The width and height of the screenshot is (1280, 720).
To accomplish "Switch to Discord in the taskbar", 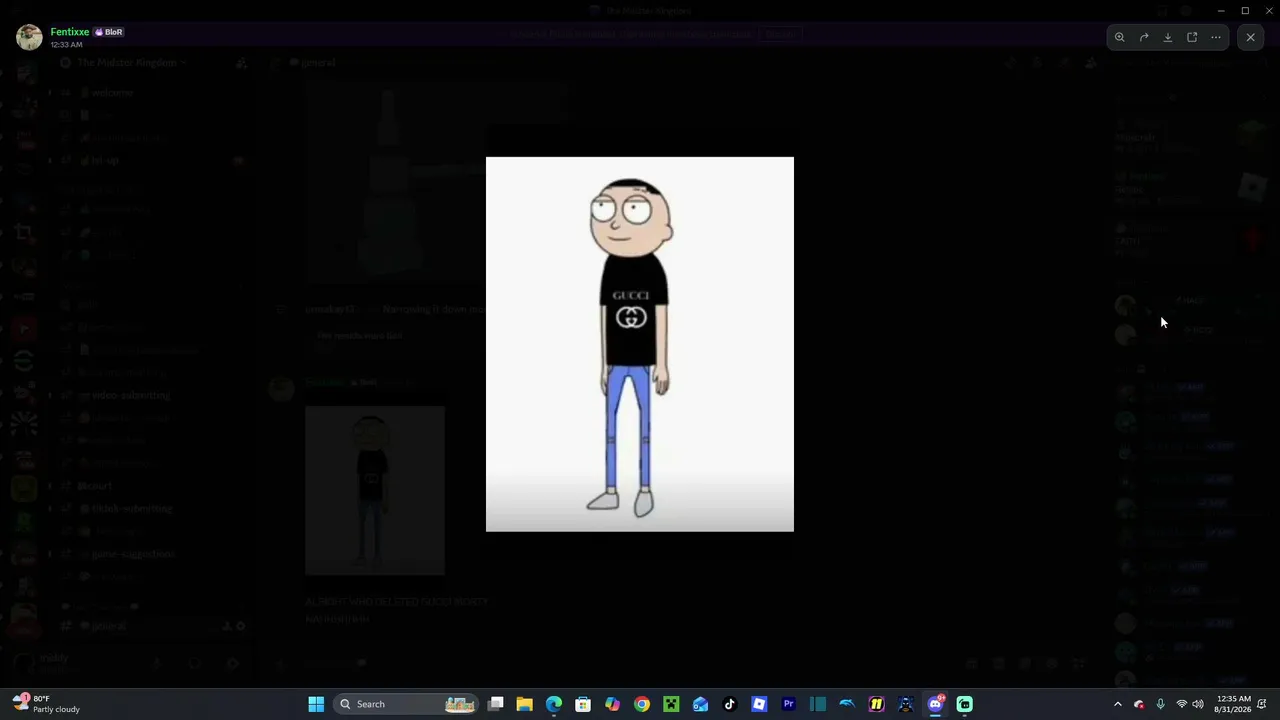I will click(x=935, y=704).
